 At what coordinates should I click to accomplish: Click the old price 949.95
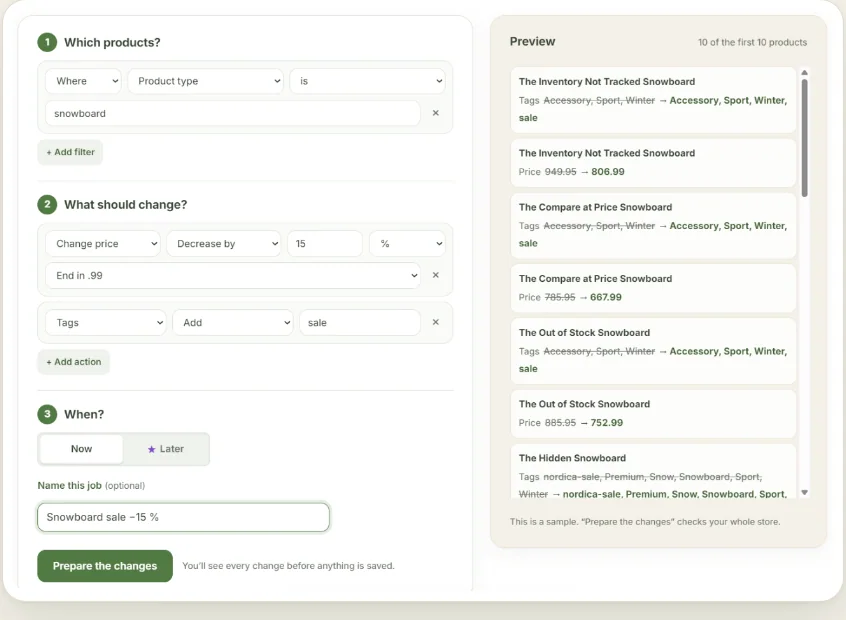coord(561,172)
